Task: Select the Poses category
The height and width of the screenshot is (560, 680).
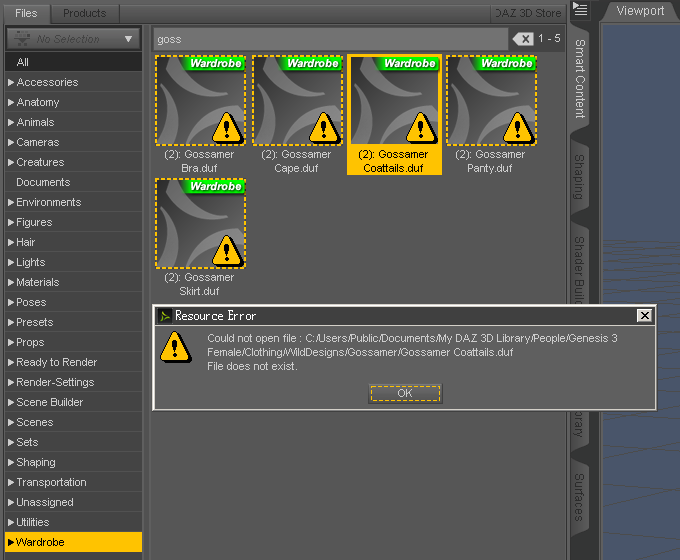Action: (x=73, y=302)
